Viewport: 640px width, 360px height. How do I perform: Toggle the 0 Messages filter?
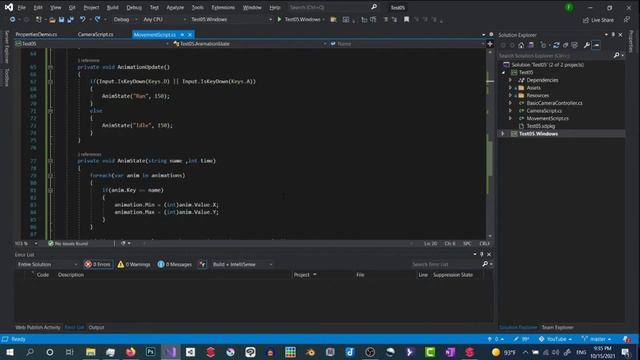pyautogui.click(x=175, y=264)
